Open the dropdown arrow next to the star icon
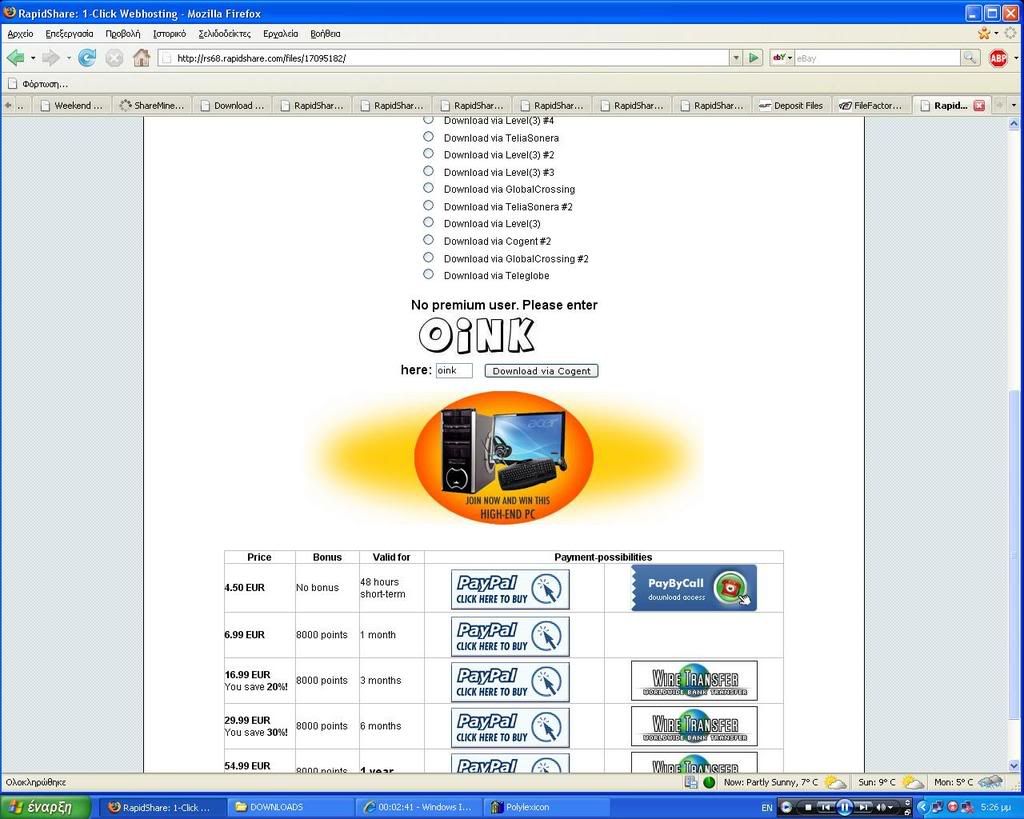The height and width of the screenshot is (819, 1024). pos(997,33)
